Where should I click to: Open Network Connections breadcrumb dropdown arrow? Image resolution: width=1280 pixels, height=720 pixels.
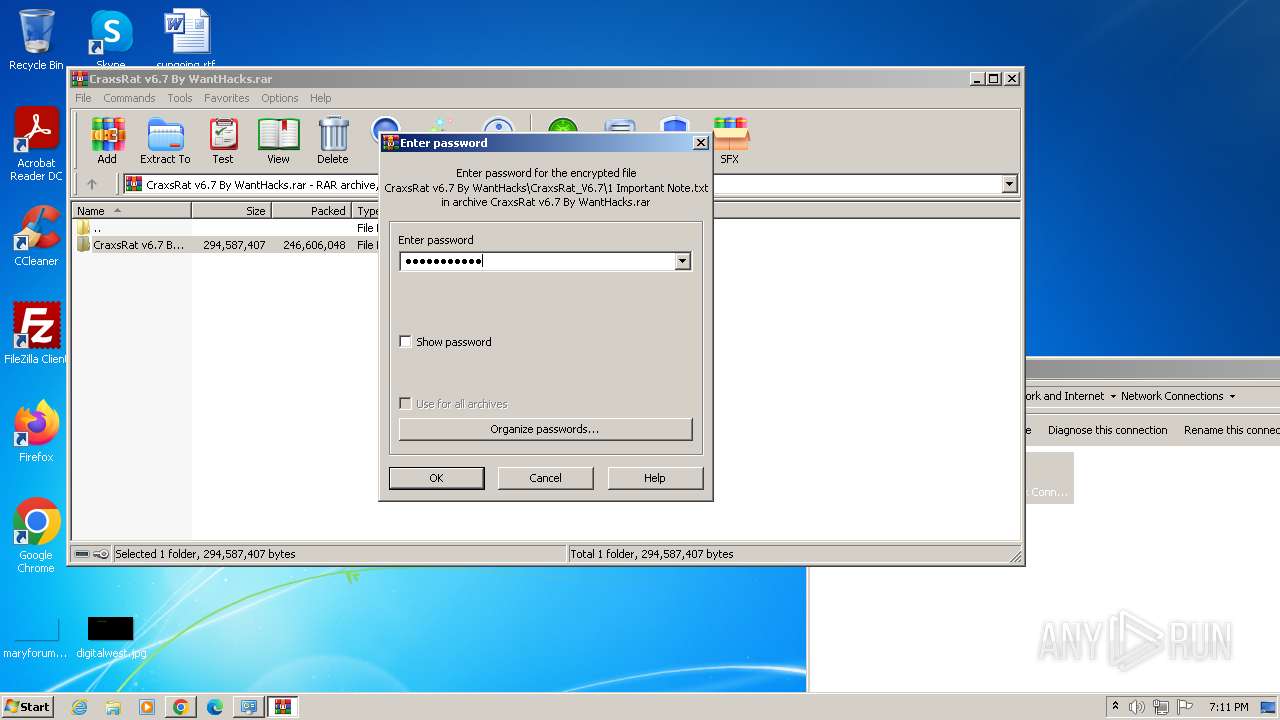point(1232,396)
